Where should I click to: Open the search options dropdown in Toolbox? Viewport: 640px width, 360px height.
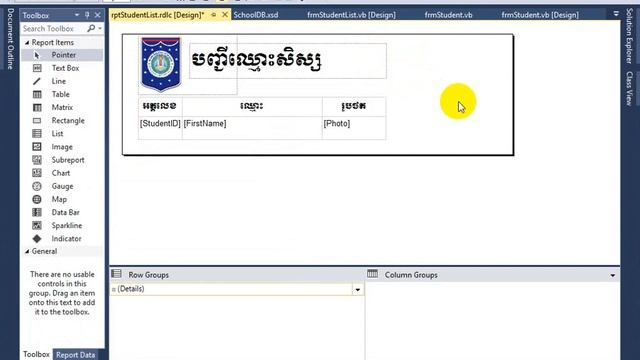point(100,29)
